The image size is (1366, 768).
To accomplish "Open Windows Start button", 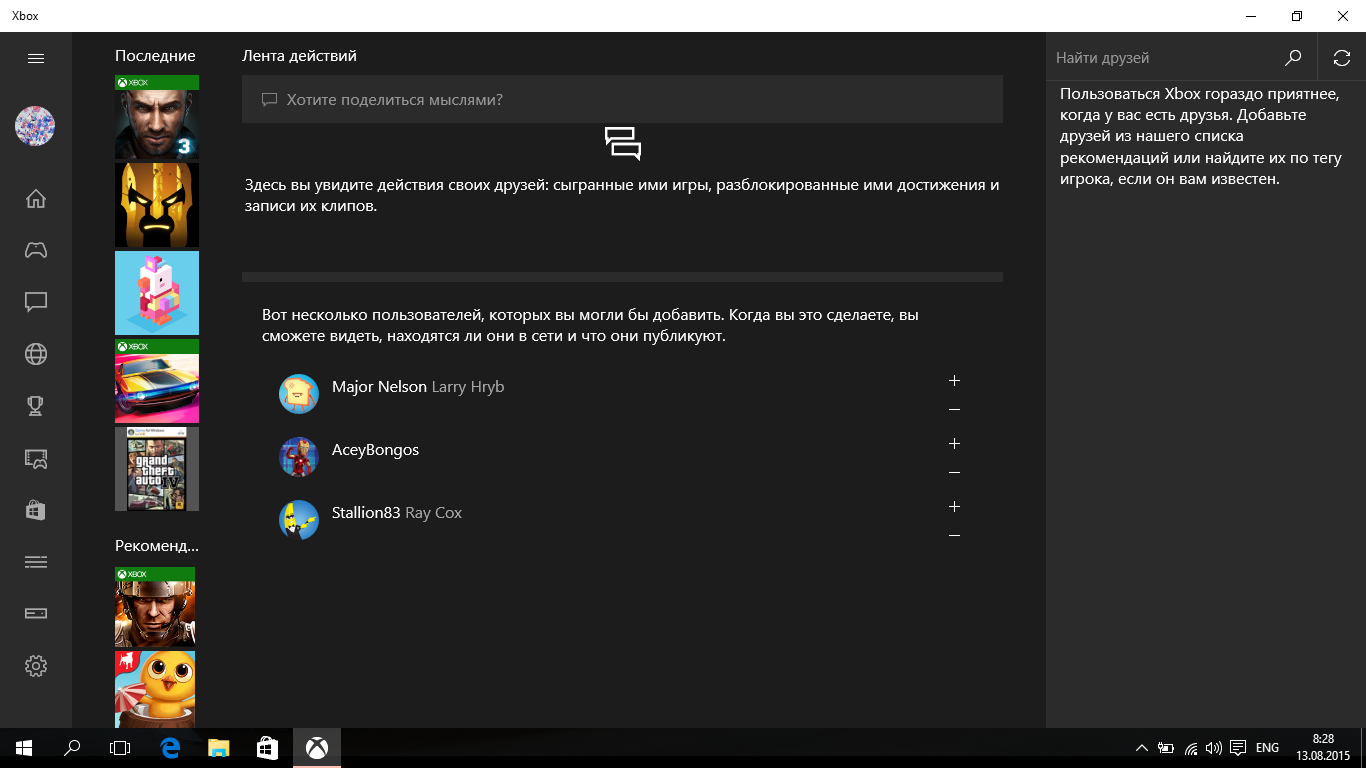I will [x=24, y=748].
